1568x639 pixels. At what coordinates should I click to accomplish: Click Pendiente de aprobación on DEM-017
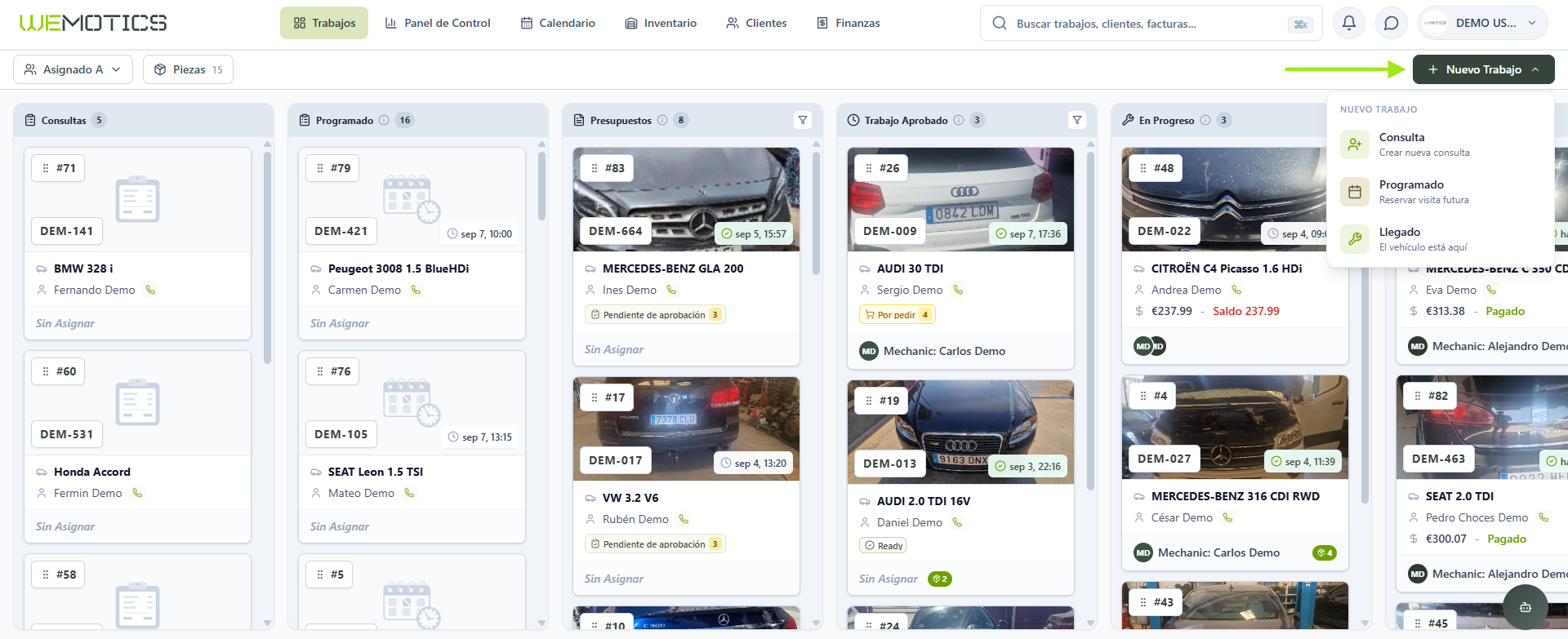pyautogui.click(x=655, y=544)
